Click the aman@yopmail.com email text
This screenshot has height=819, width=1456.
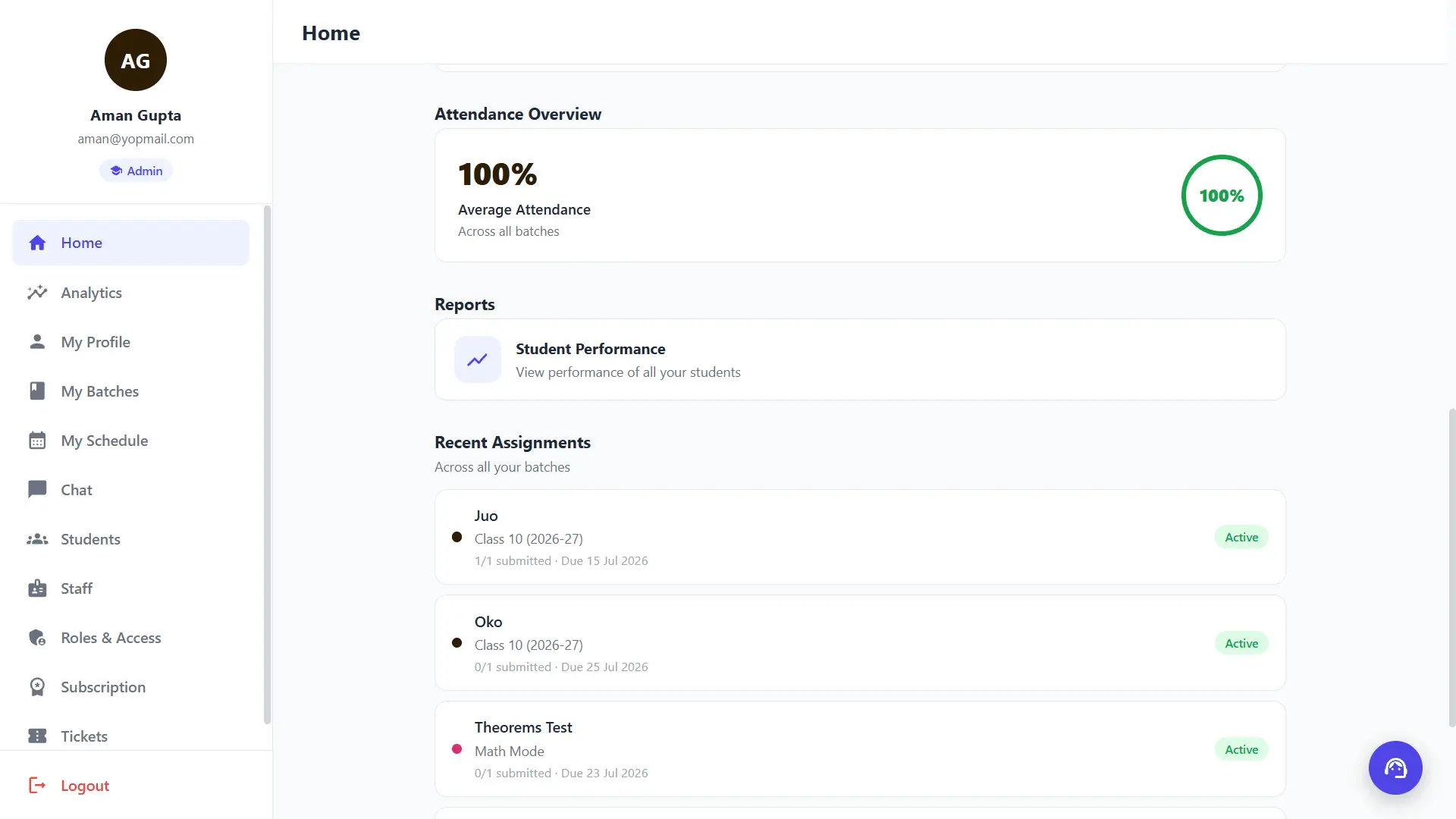coord(136,139)
